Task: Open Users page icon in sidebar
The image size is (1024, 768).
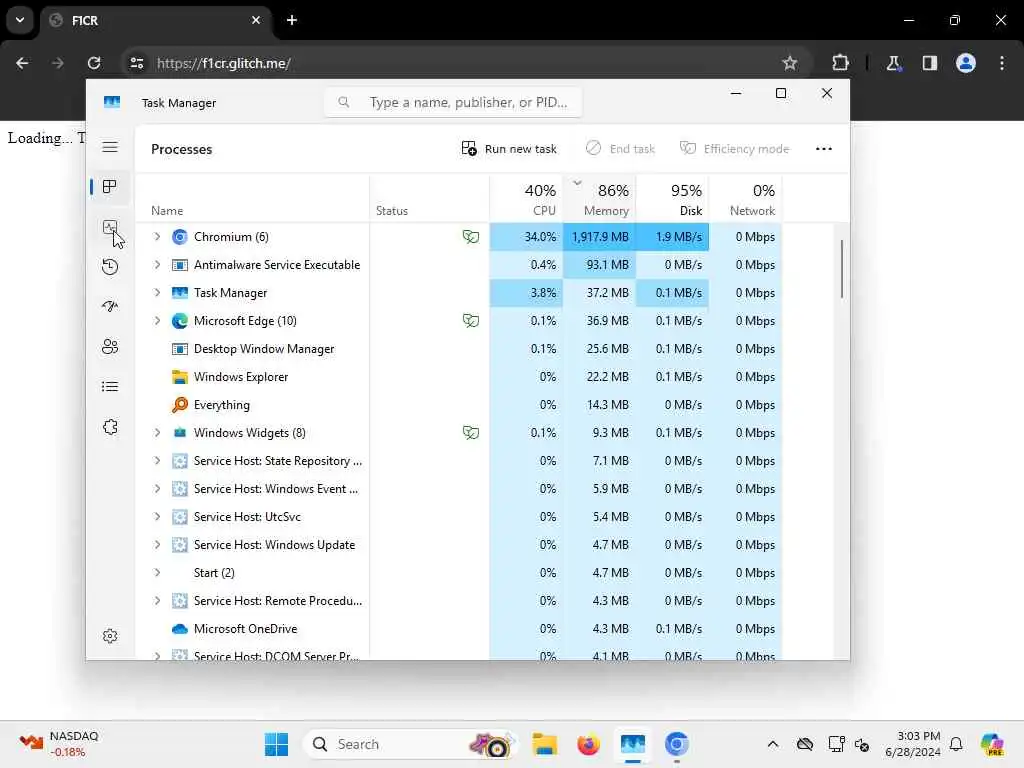Action: [x=110, y=346]
